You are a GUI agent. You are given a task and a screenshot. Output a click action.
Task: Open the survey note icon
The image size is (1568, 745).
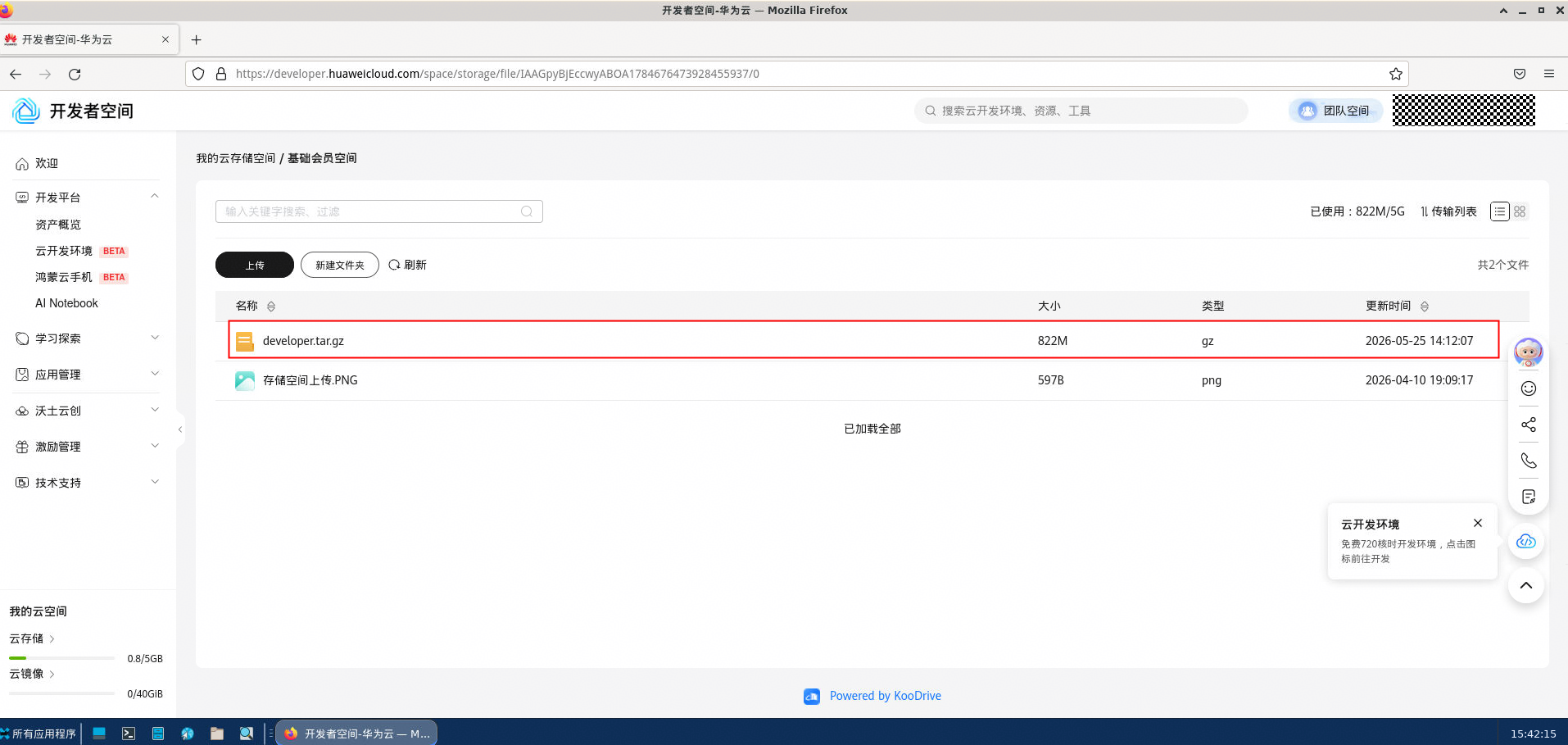pos(1528,497)
